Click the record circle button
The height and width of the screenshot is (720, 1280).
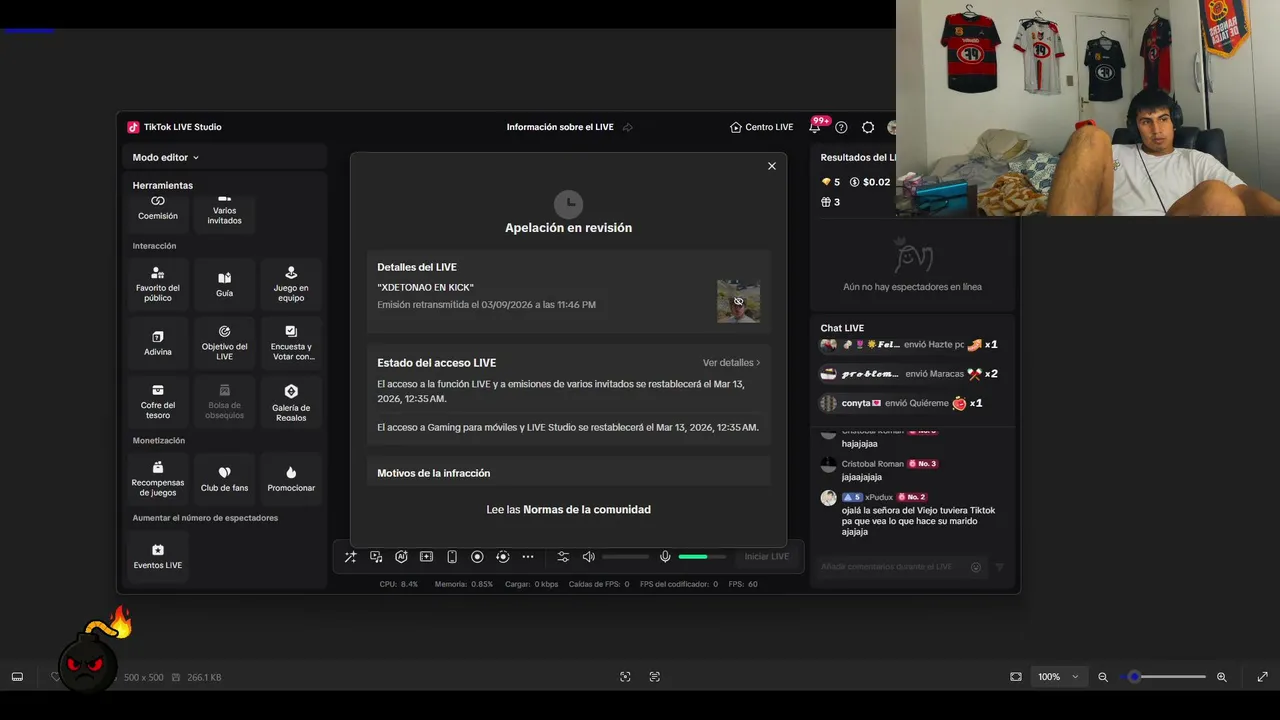(x=477, y=557)
